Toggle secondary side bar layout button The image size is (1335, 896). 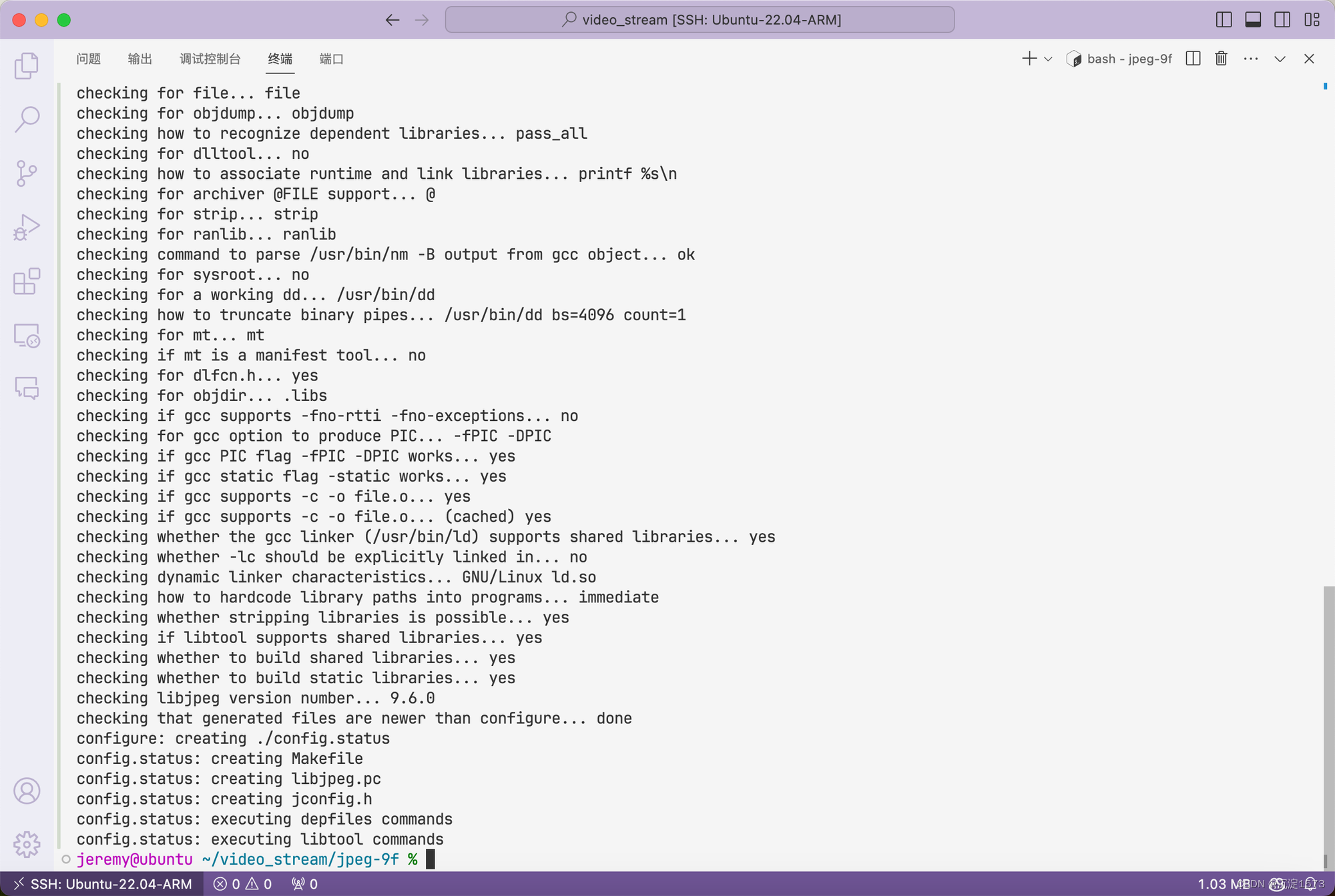(x=1282, y=19)
